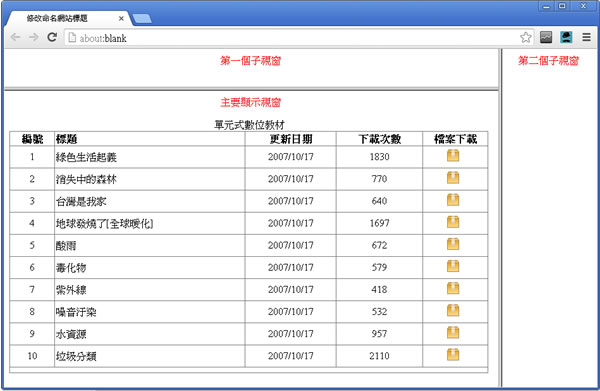The width and height of the screenshot is (600, 391).
Task: Click the title 綠色生活起義
Action: coord(86,157)
